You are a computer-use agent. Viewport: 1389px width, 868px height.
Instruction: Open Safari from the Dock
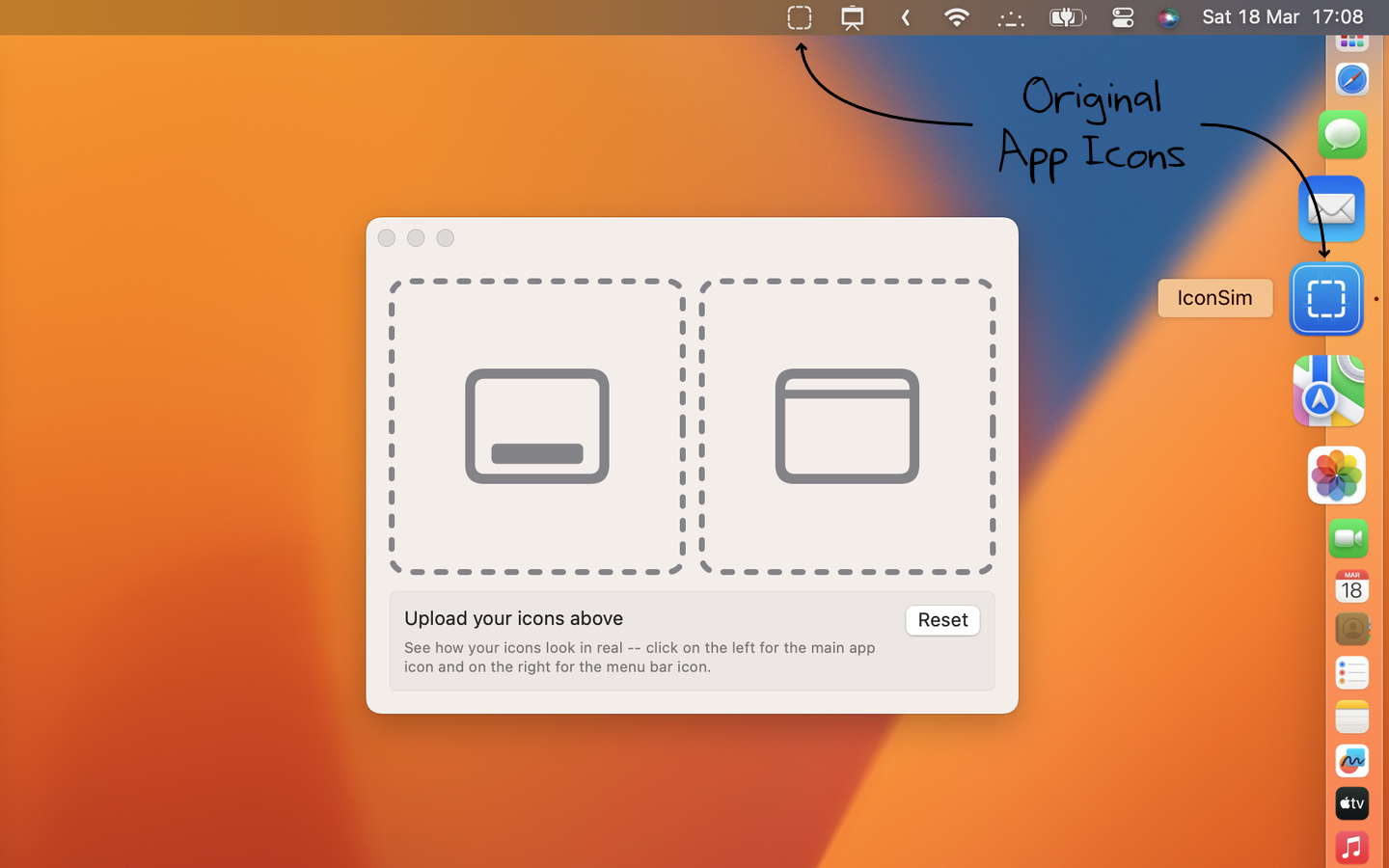pos(1351,79)
